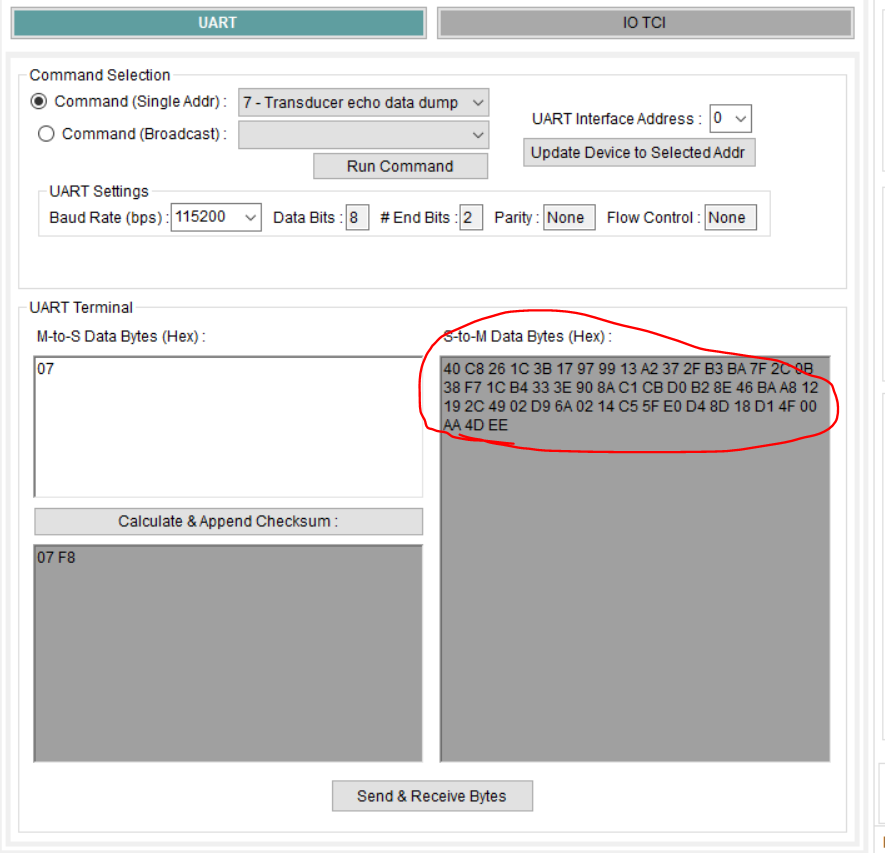Screen dimensions: 885x853
Task: Open the Transducer echo data dump dropdown
Action: point(363,103)
